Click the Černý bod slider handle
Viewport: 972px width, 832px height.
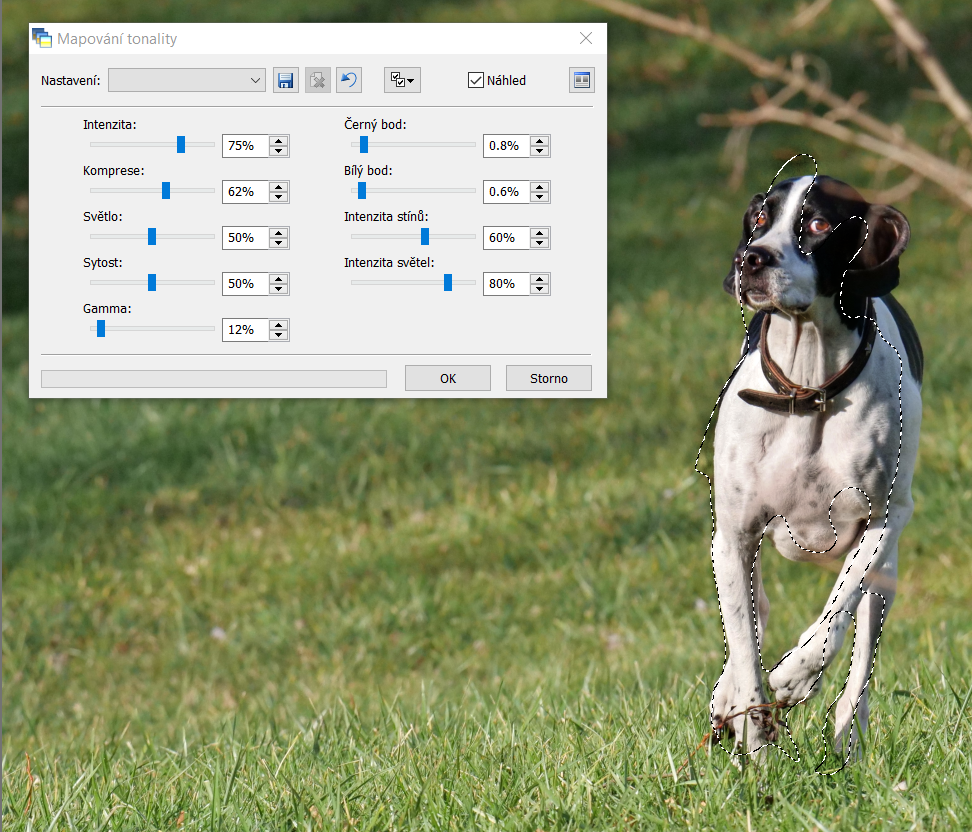(x=364, y=144)
